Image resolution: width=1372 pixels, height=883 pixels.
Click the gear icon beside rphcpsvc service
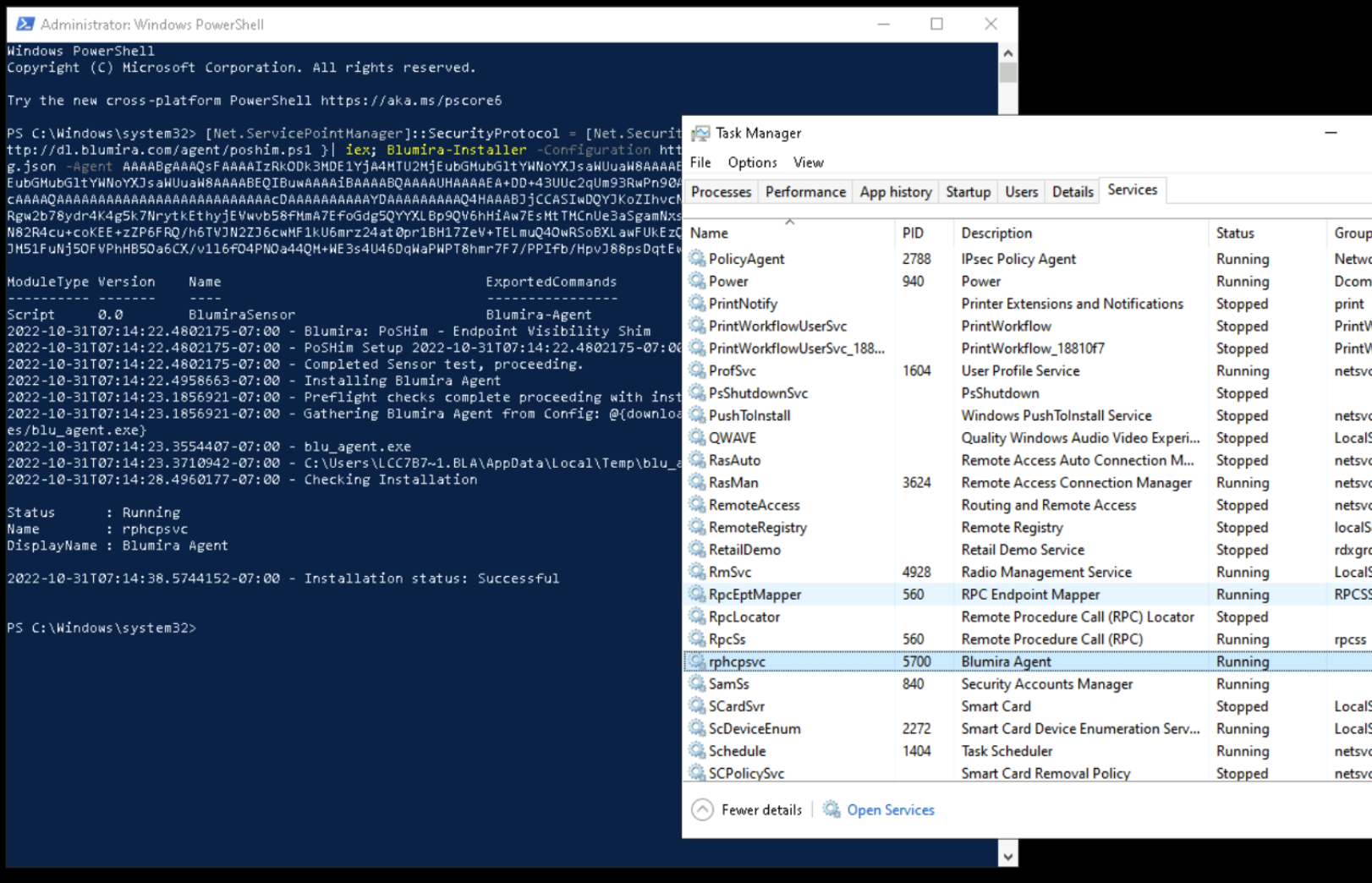697,661
